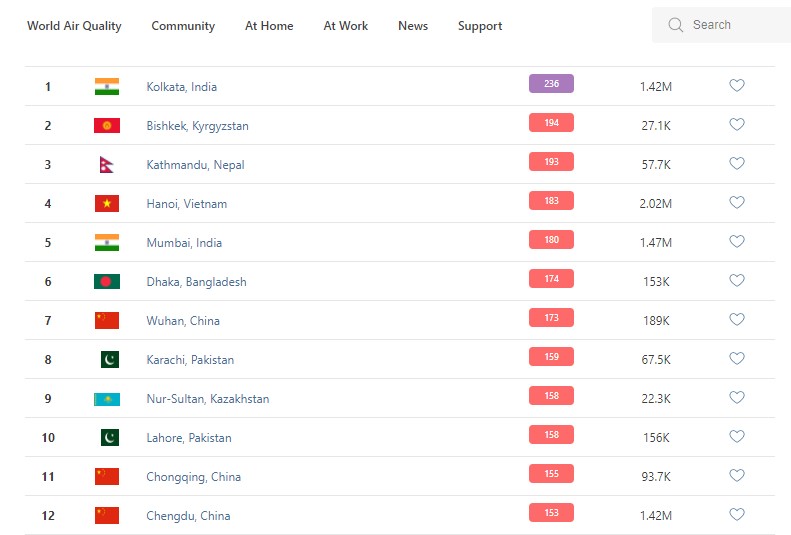Open the Support menu item
The image size is (791, 535).
[480, 26]
